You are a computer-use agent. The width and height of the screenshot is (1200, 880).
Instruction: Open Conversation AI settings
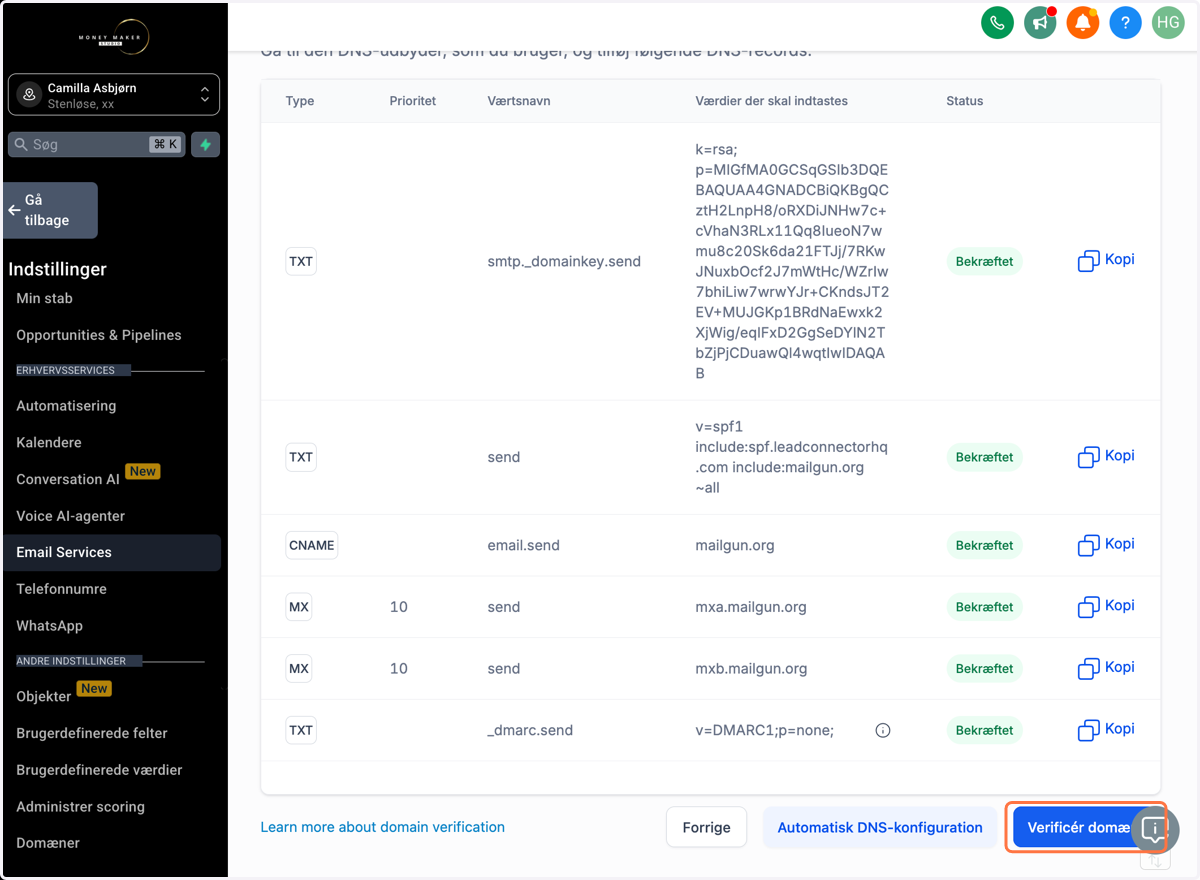(68, 479)
